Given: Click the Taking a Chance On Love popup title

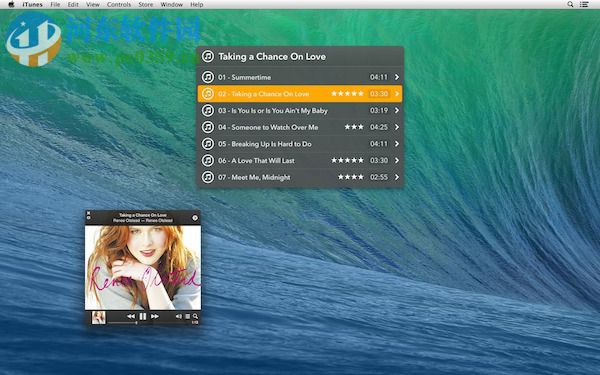Looking at the screenshot, I should point(272,57).
